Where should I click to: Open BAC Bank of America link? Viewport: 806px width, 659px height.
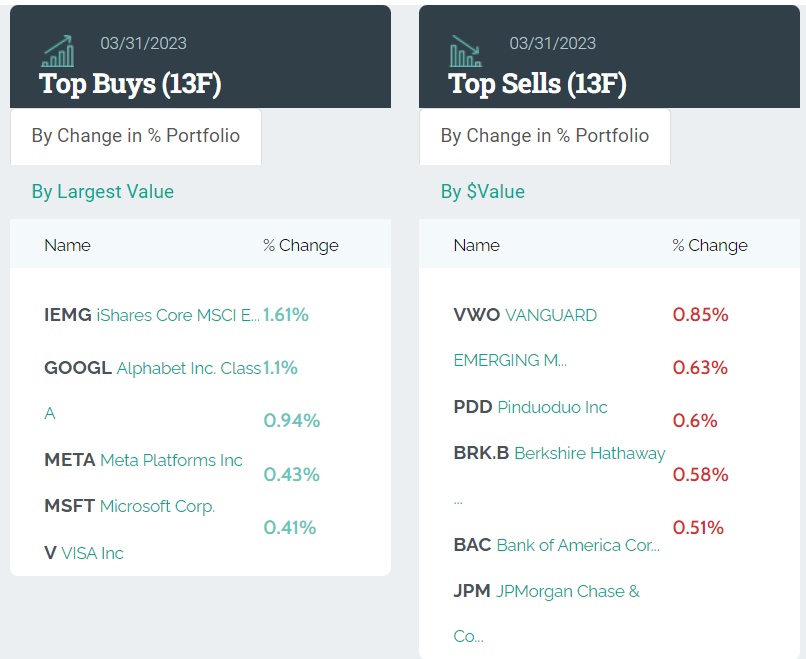click(x=556, y=545)
